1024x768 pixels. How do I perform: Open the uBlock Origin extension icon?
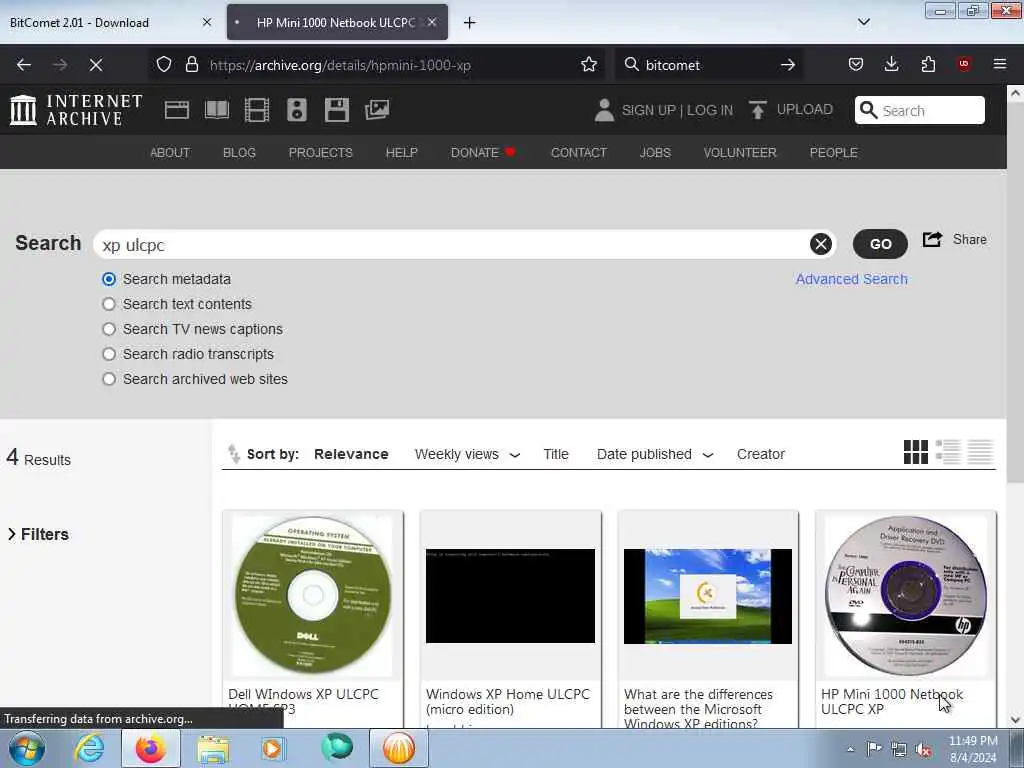point(964,64)
